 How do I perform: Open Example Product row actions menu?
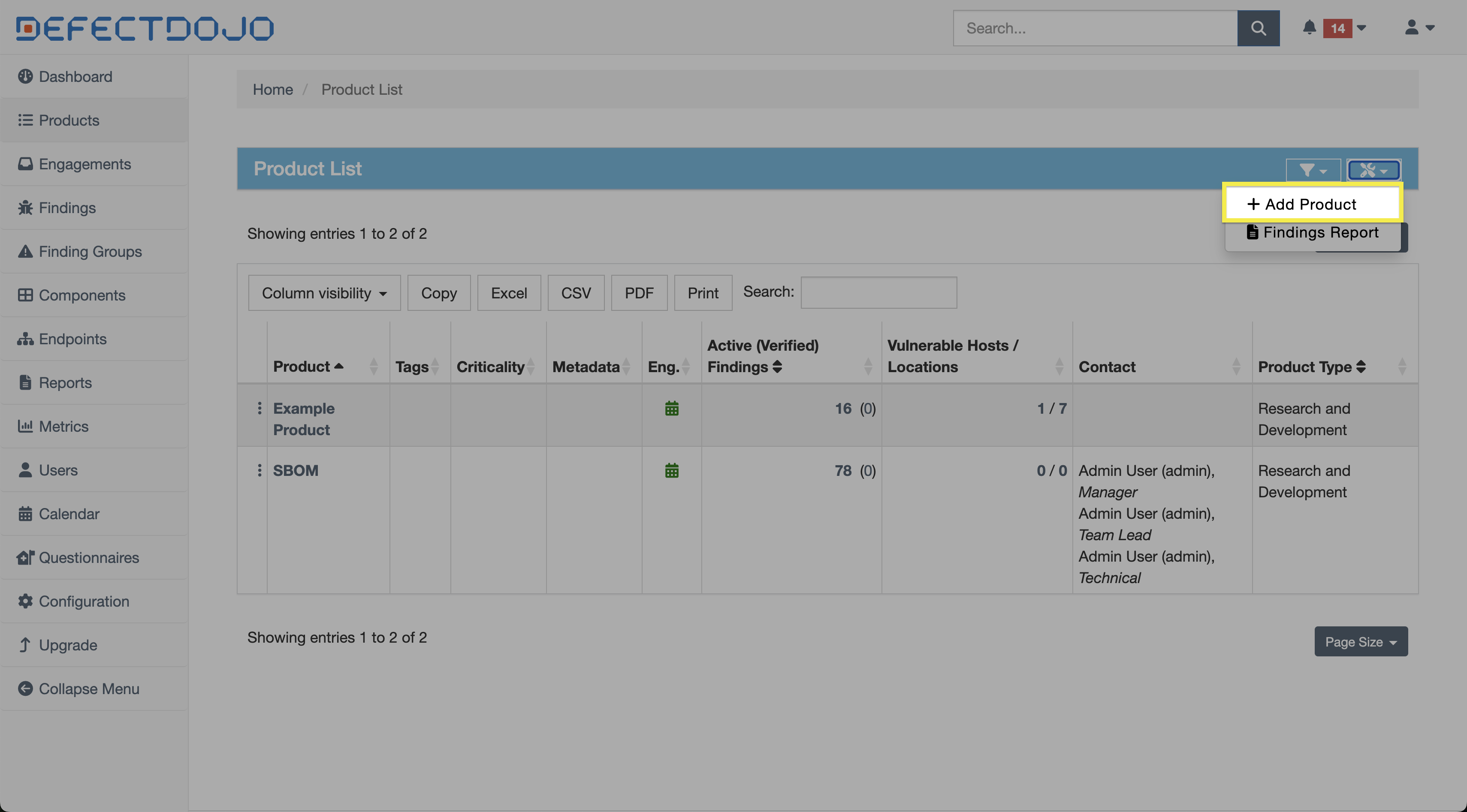tap(259, 408)
